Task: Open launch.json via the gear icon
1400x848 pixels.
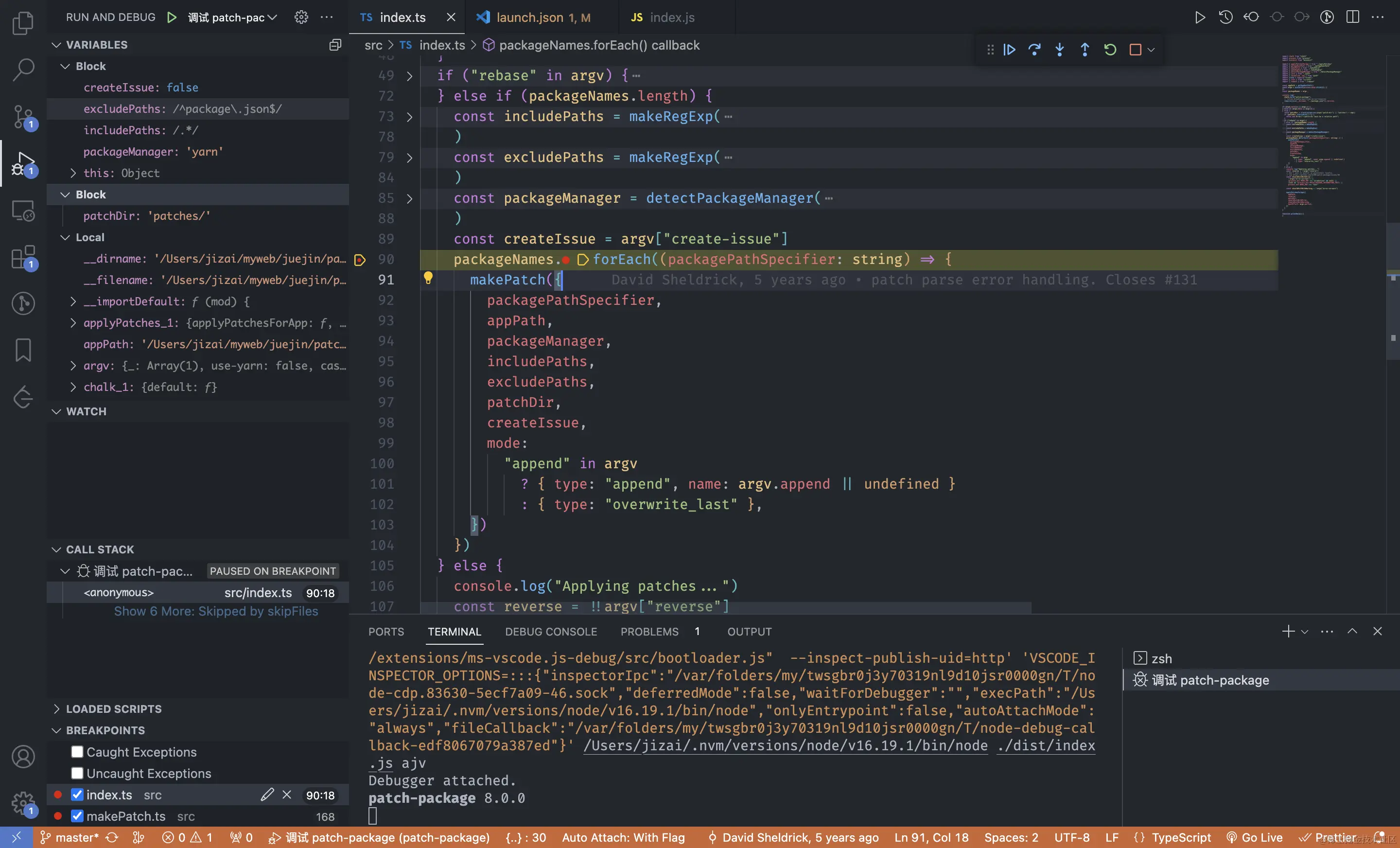Action: pyautogui.click(x=301, y=17)
